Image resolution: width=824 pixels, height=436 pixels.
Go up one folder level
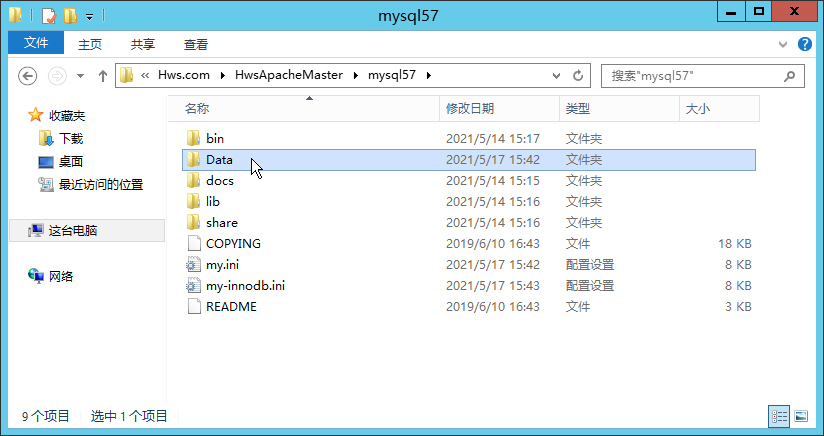pyautogui.click(x=102, y=76)
